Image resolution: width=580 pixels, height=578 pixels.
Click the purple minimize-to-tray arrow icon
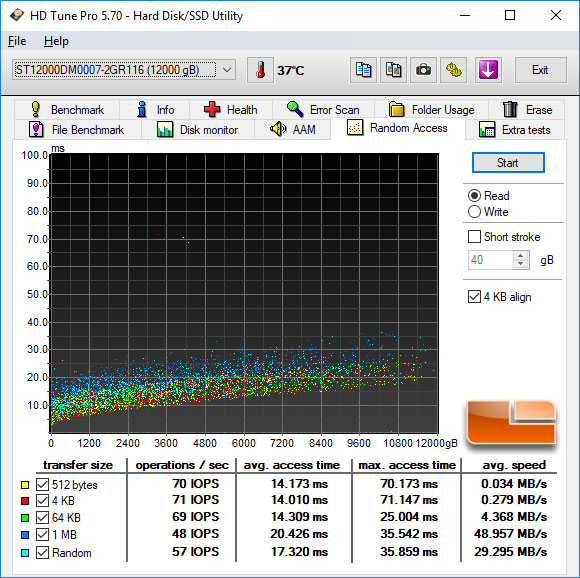tap(488, 70)
